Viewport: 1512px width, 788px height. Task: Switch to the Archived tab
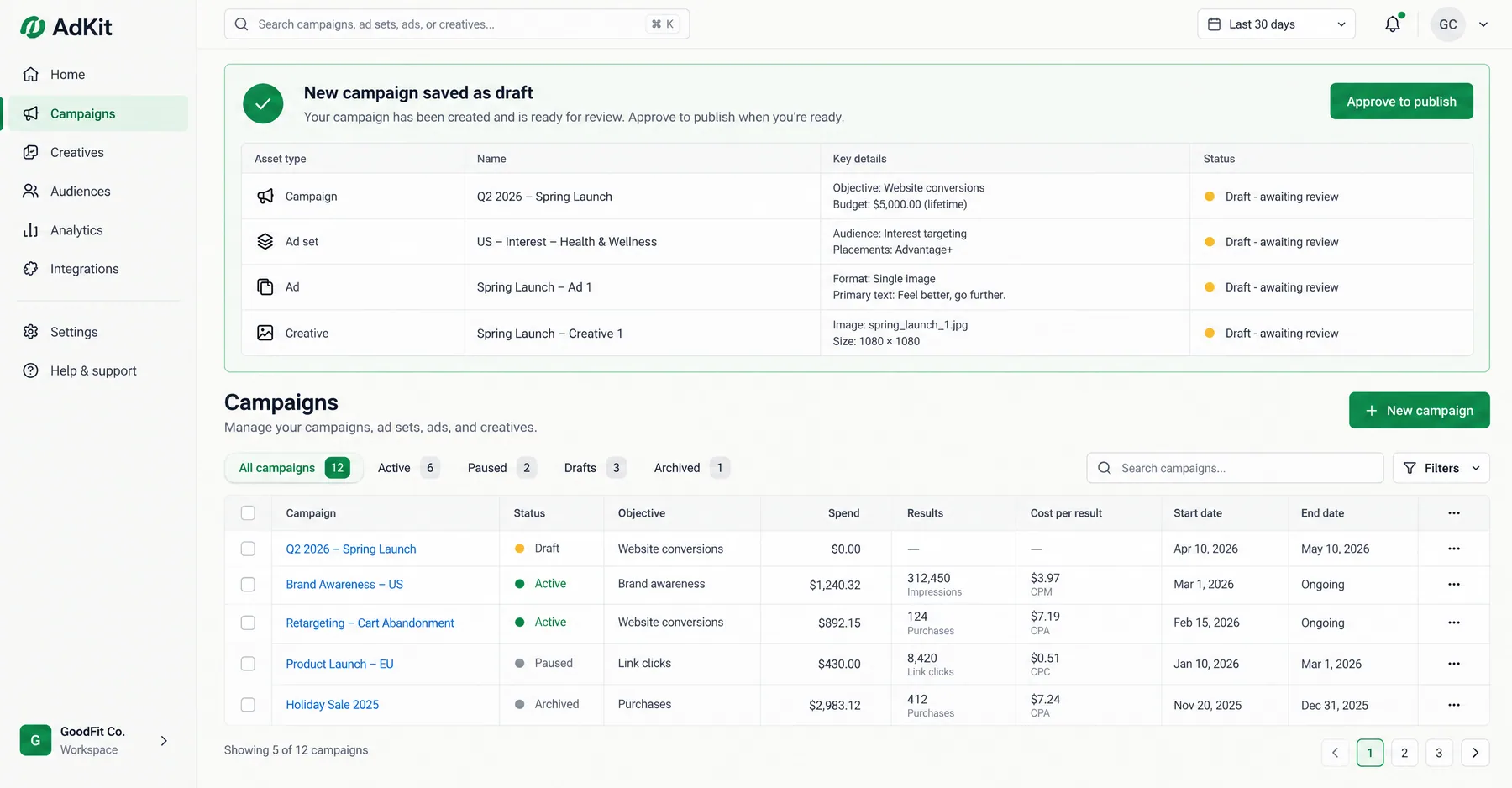(691, 468)
